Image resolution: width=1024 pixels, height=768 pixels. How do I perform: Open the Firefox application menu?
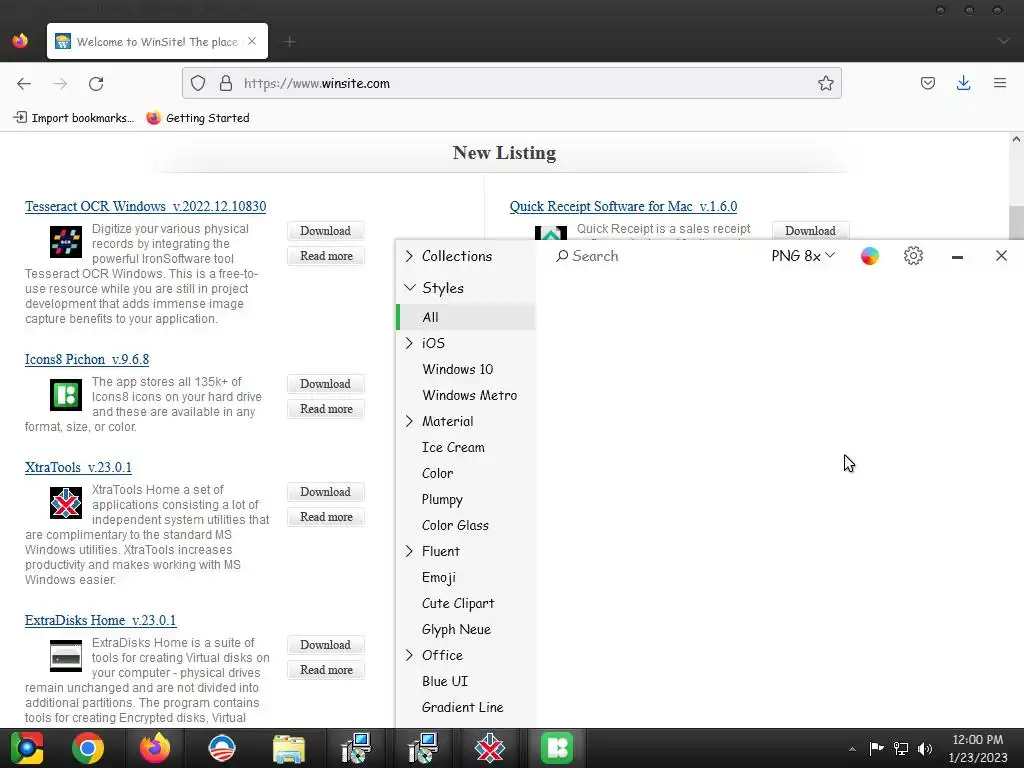pyautogui.click(x=999, y=84)
